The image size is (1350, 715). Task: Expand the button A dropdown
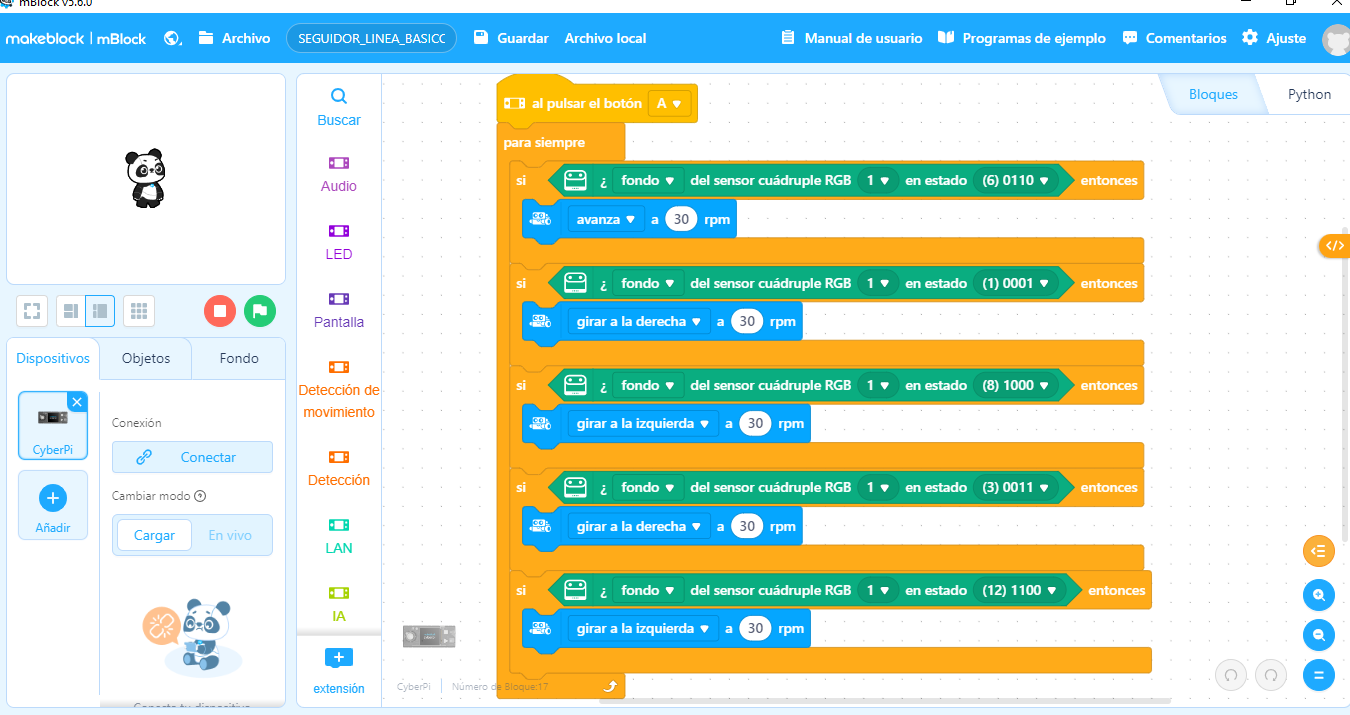pyautogui.click(x=670, y=103)
